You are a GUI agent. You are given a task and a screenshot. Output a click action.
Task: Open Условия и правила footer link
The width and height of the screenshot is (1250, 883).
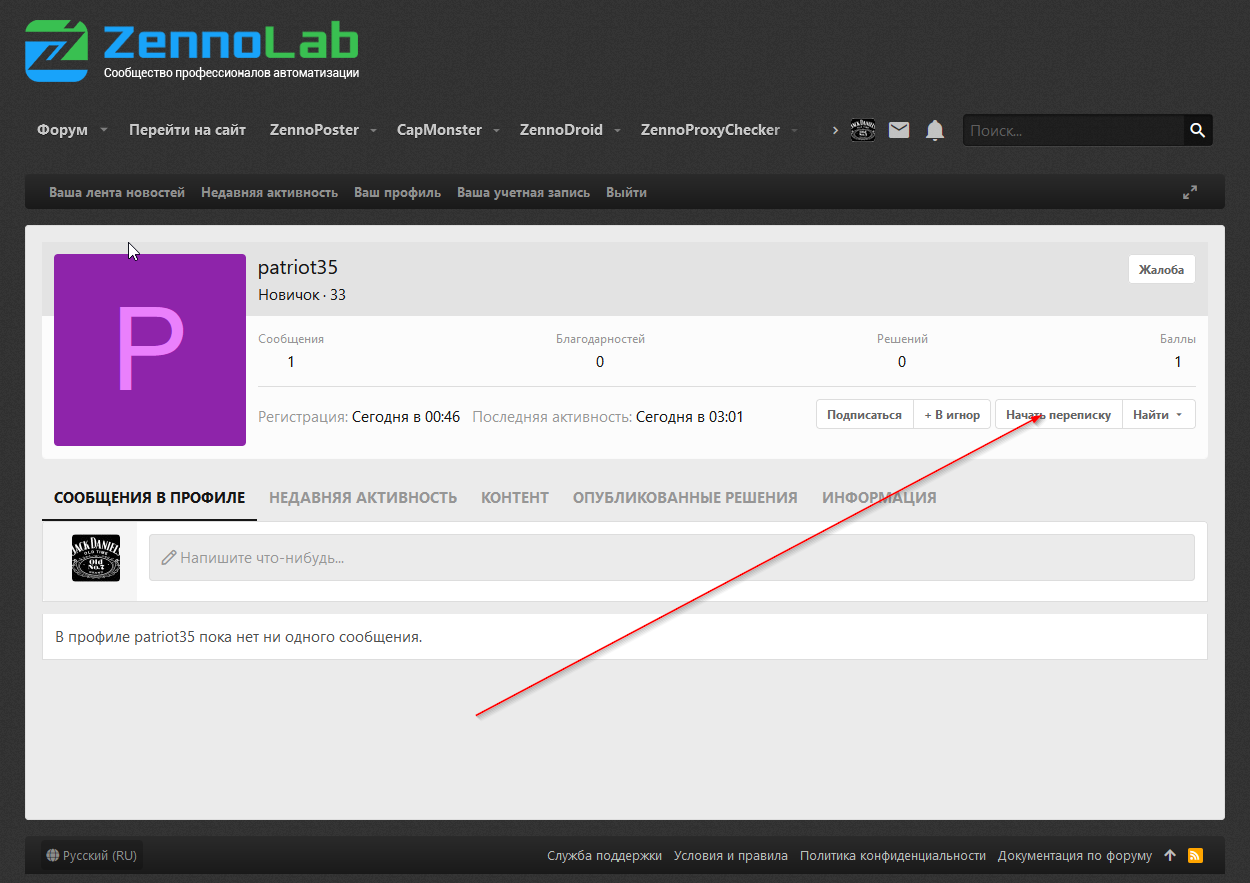pos(731,856)
